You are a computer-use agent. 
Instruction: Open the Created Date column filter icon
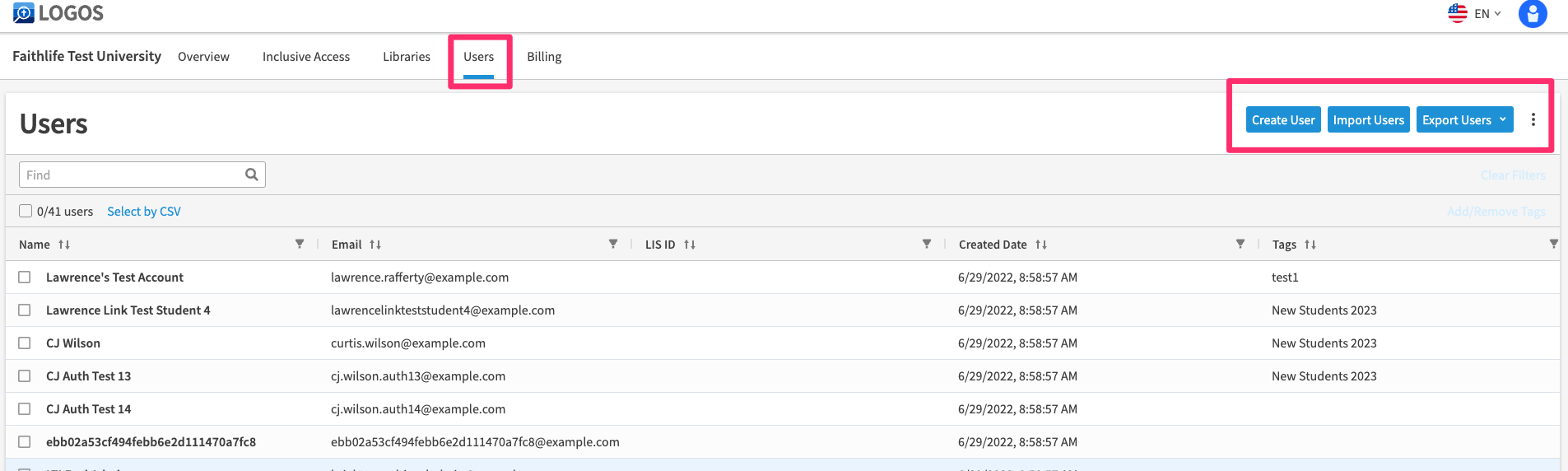1240,244
